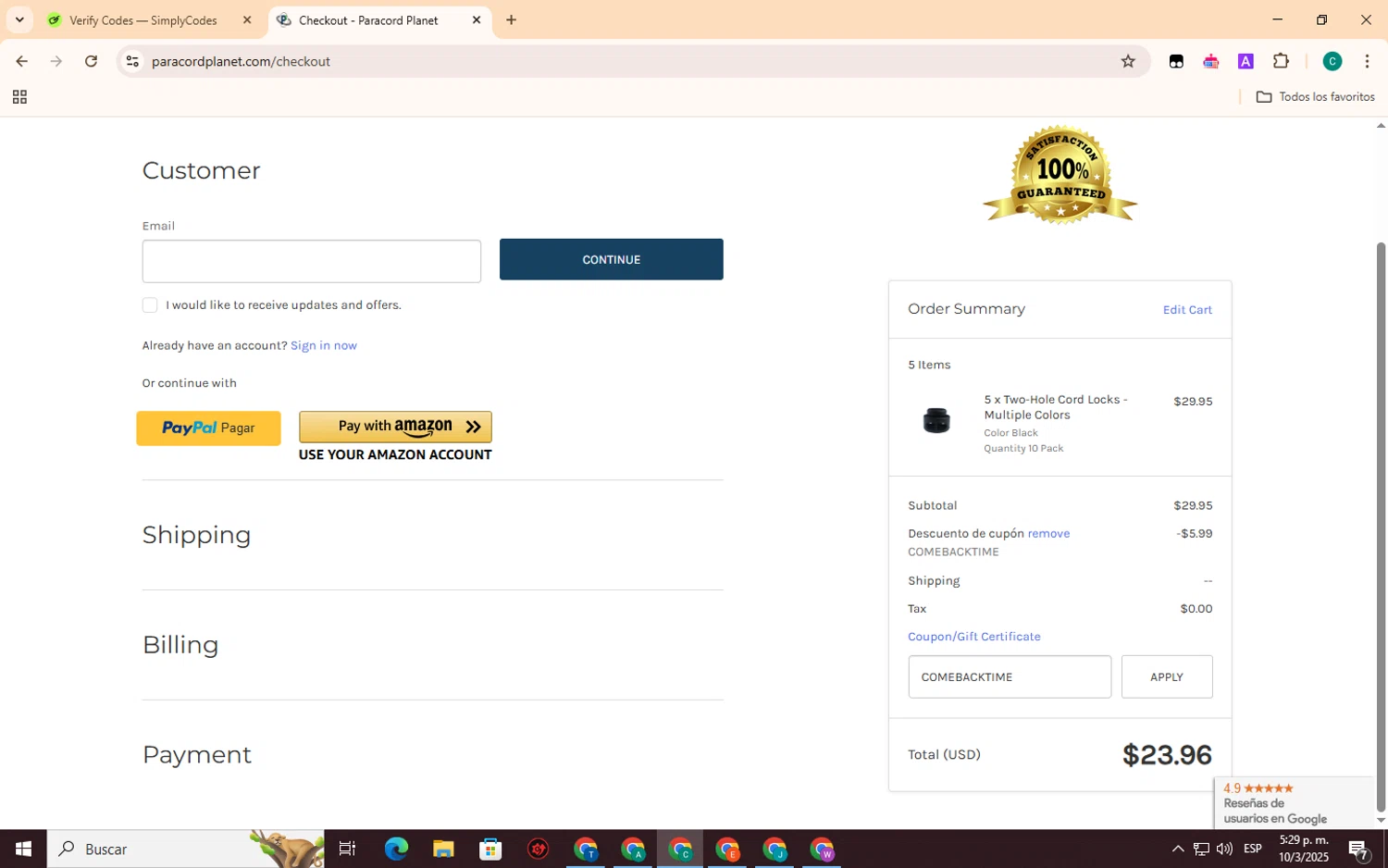Viewport: 1388px width, 868px height.
Task: Open the Windows notification center
Action: 1358,849
